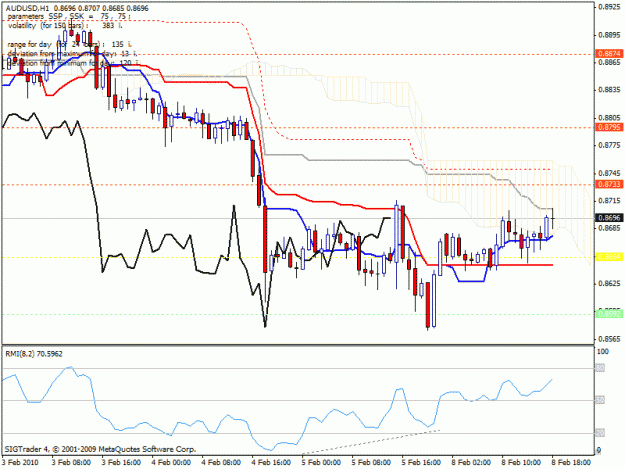The width and height of the screenshot is (625, 469).
Task: Click the 0.8895 price scale label
Action: [609, 35]
